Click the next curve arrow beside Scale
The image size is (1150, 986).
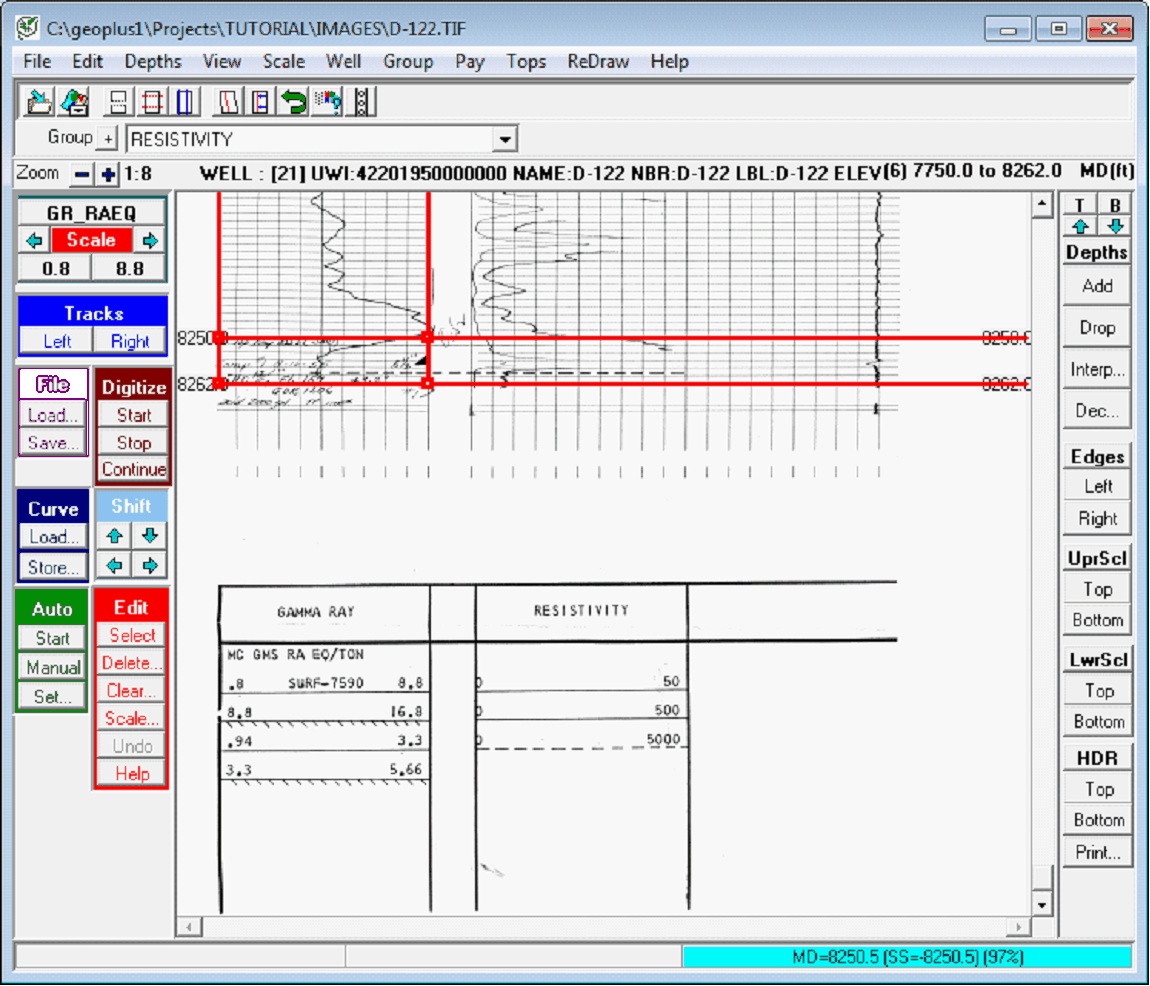[x=150, y=240]
